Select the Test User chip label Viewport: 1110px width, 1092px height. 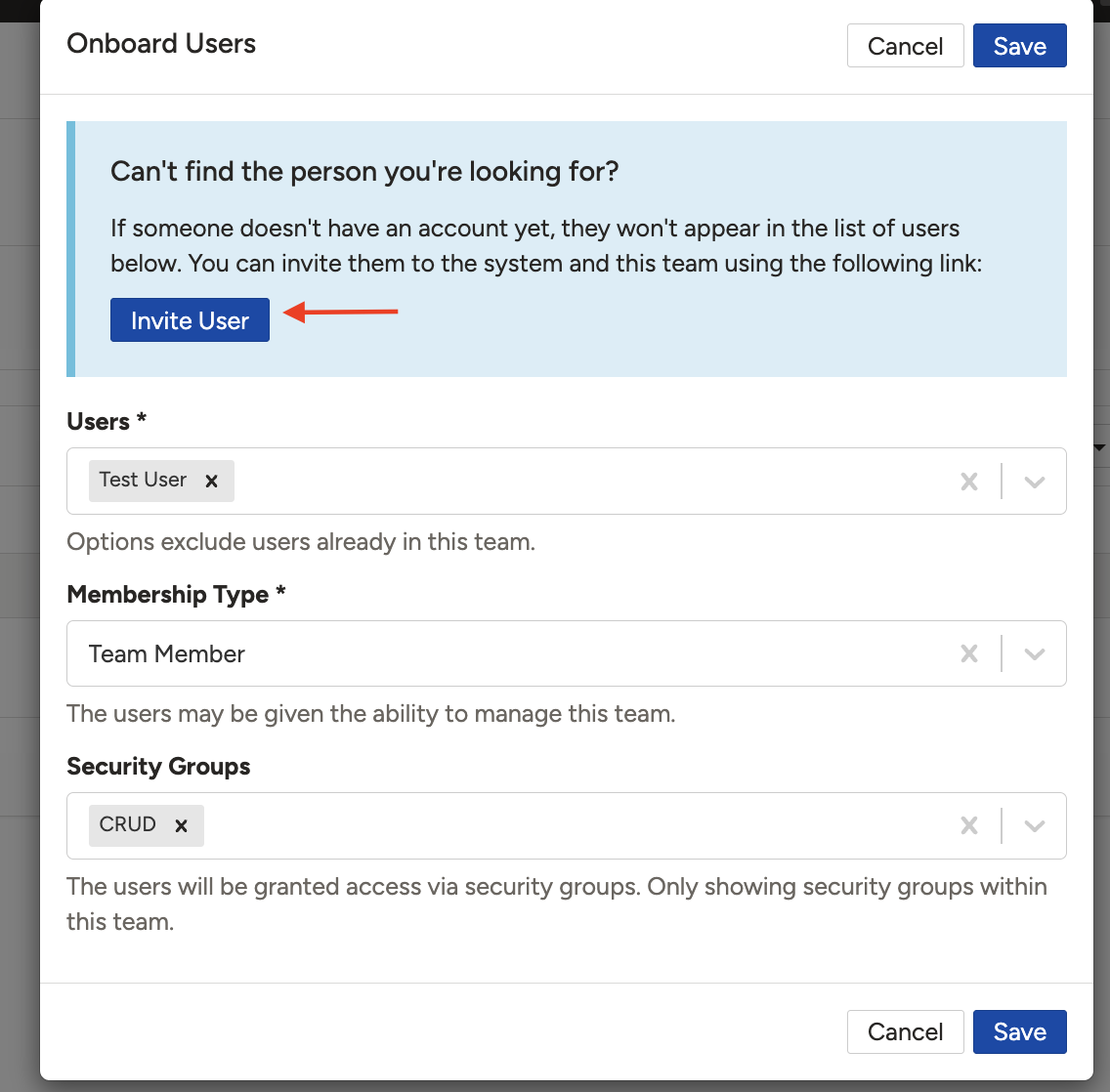pos(143,480)
